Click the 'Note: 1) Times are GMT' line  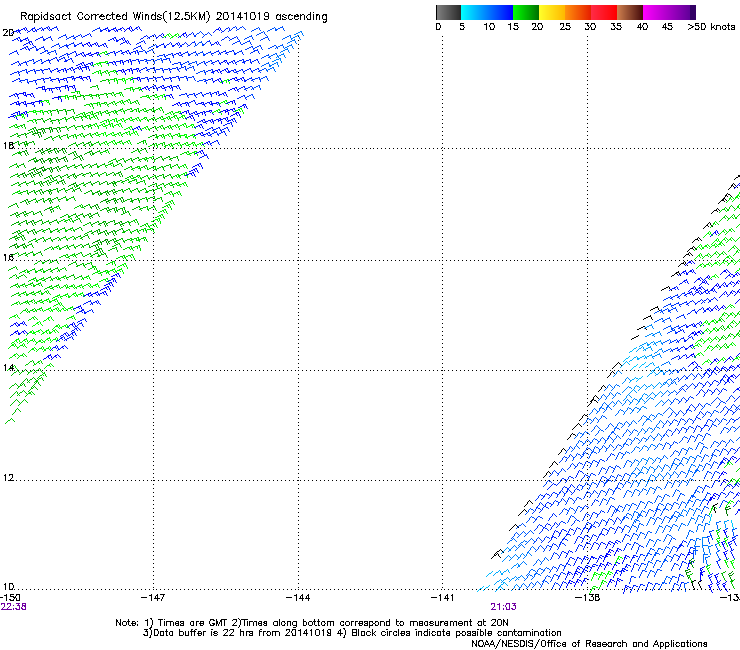[x=312, y=623]
